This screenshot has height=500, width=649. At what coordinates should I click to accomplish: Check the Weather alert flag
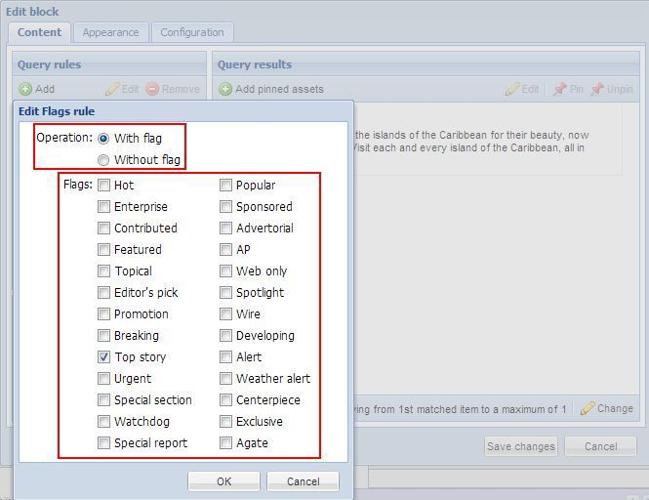click(226, 379)
